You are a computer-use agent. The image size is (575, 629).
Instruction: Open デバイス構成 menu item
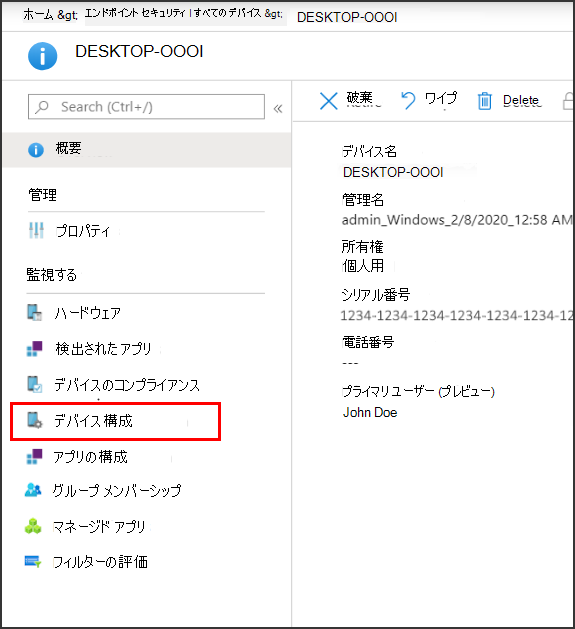[93, 421]
